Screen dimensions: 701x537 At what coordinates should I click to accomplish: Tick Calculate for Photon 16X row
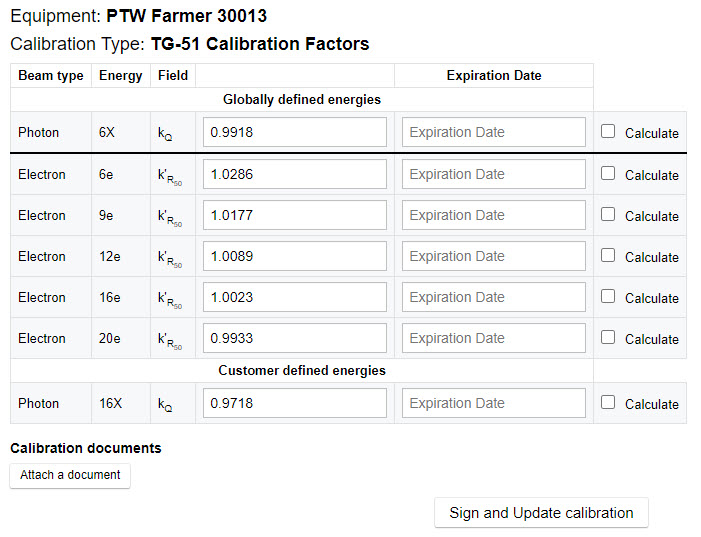[609, 402]
